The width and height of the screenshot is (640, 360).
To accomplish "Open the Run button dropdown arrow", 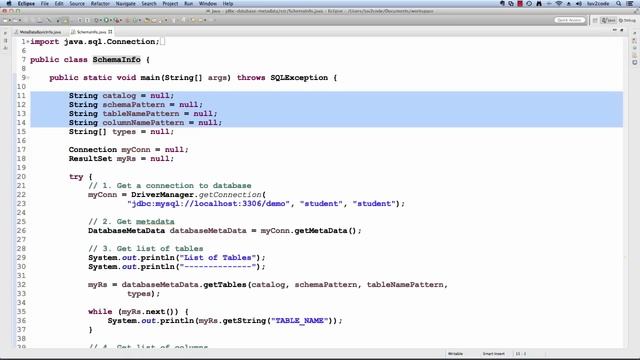I will point(111,20).
